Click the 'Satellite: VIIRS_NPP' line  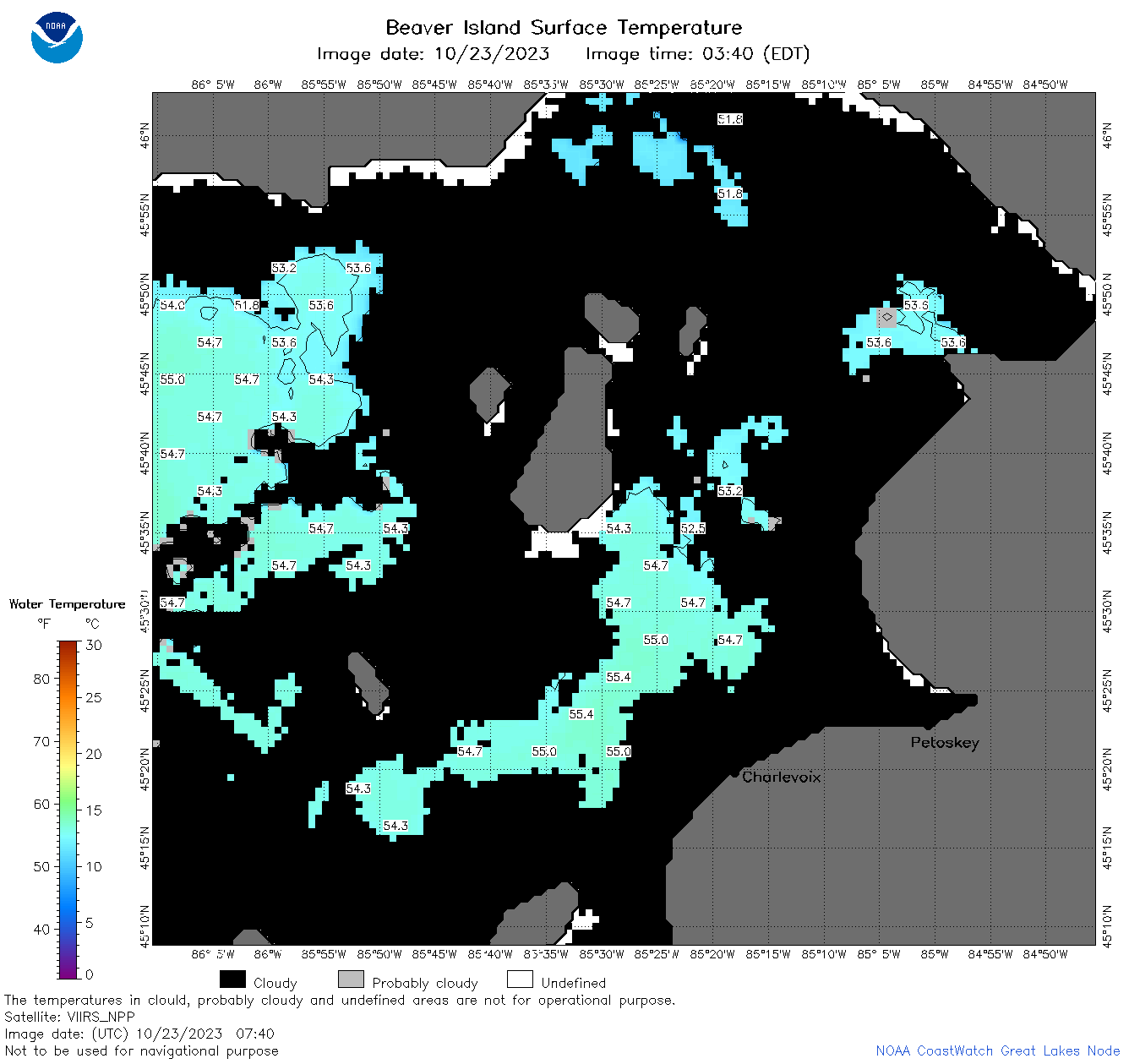coord(69,1018)
